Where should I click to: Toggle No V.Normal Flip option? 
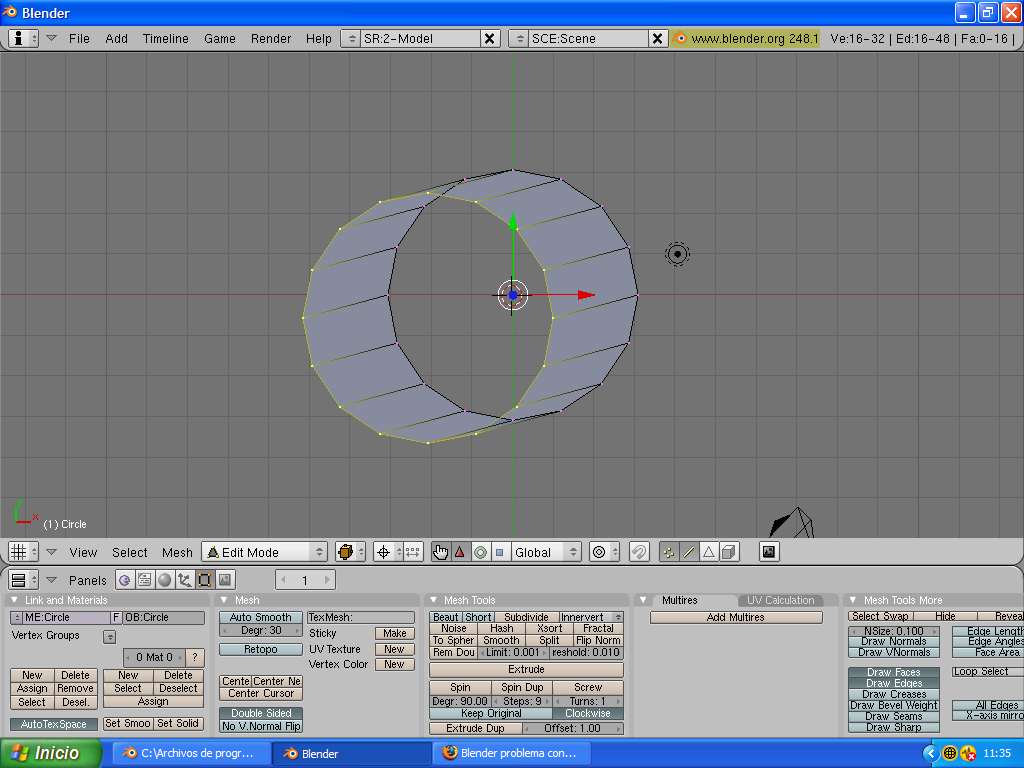point(261,726)
